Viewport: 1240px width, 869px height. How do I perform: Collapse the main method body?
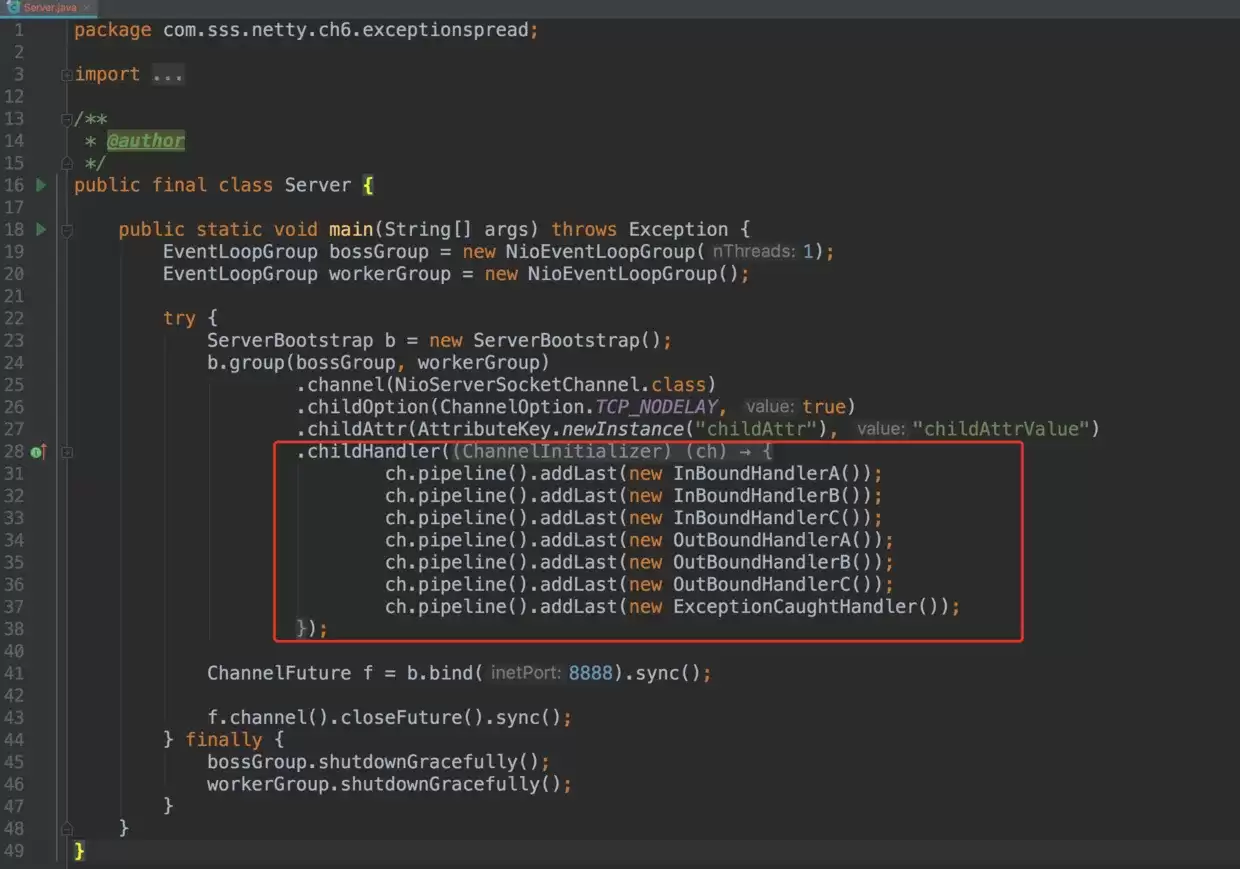click(x=66, y=230)
